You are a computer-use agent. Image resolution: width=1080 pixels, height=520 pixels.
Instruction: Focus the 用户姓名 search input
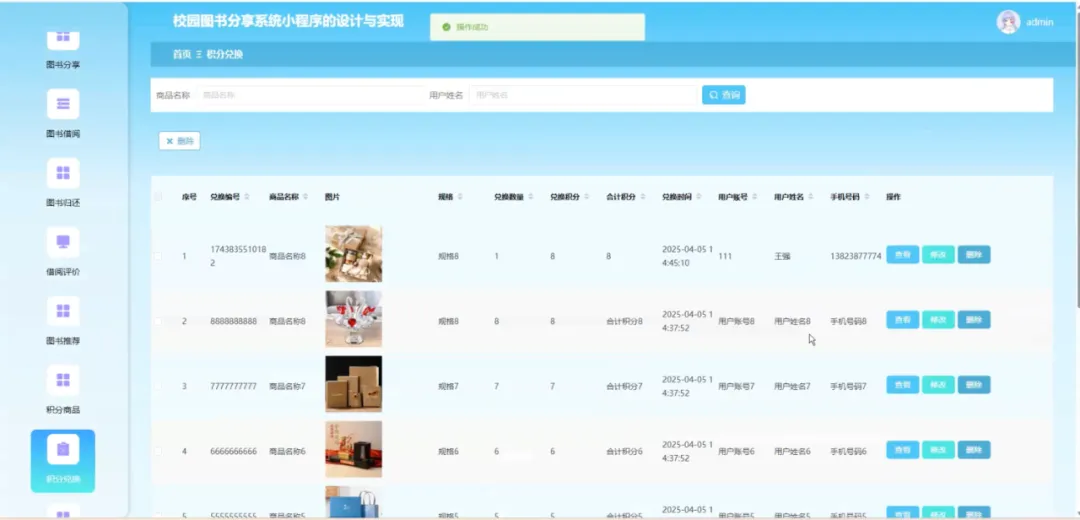[584, 95]
